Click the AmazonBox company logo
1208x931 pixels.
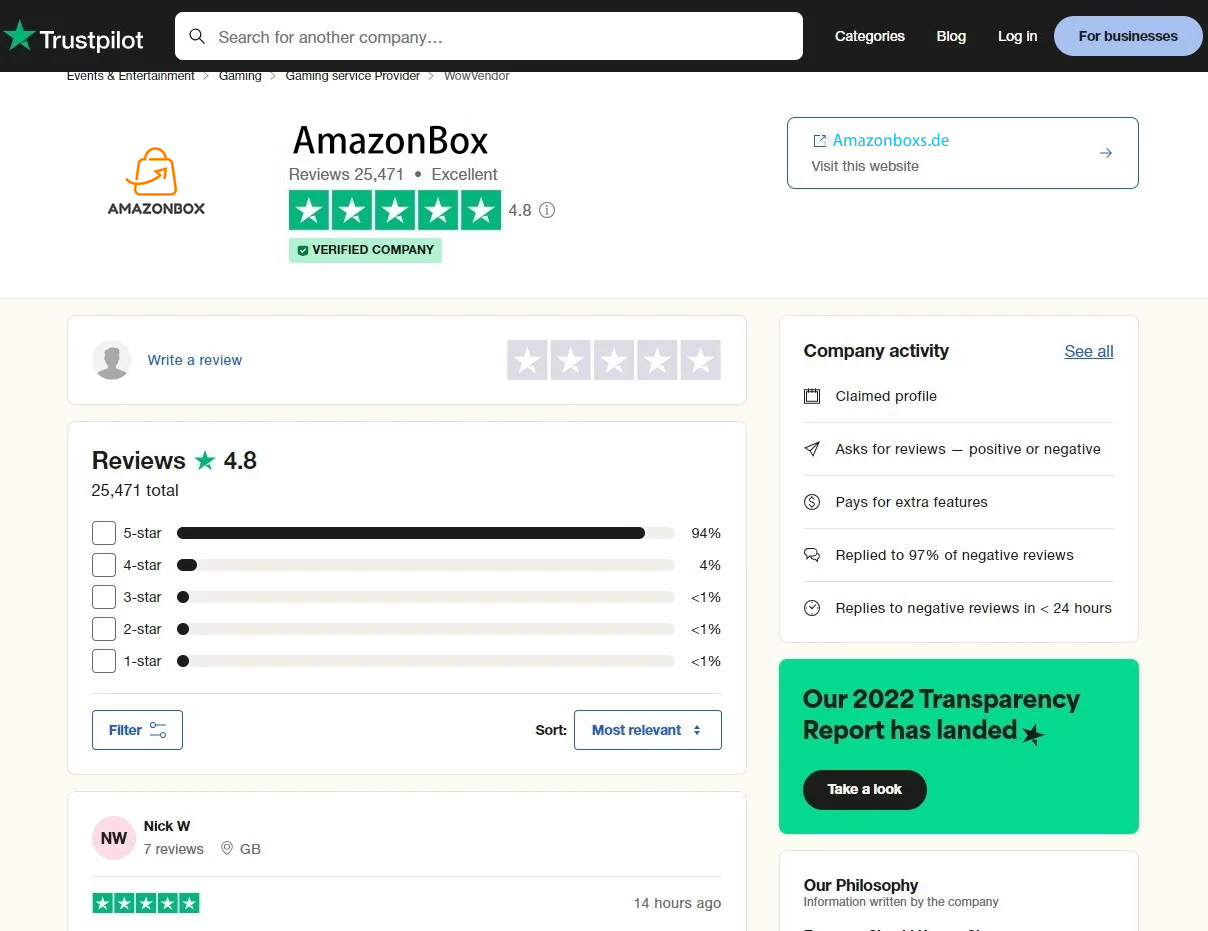click(156, 181)
